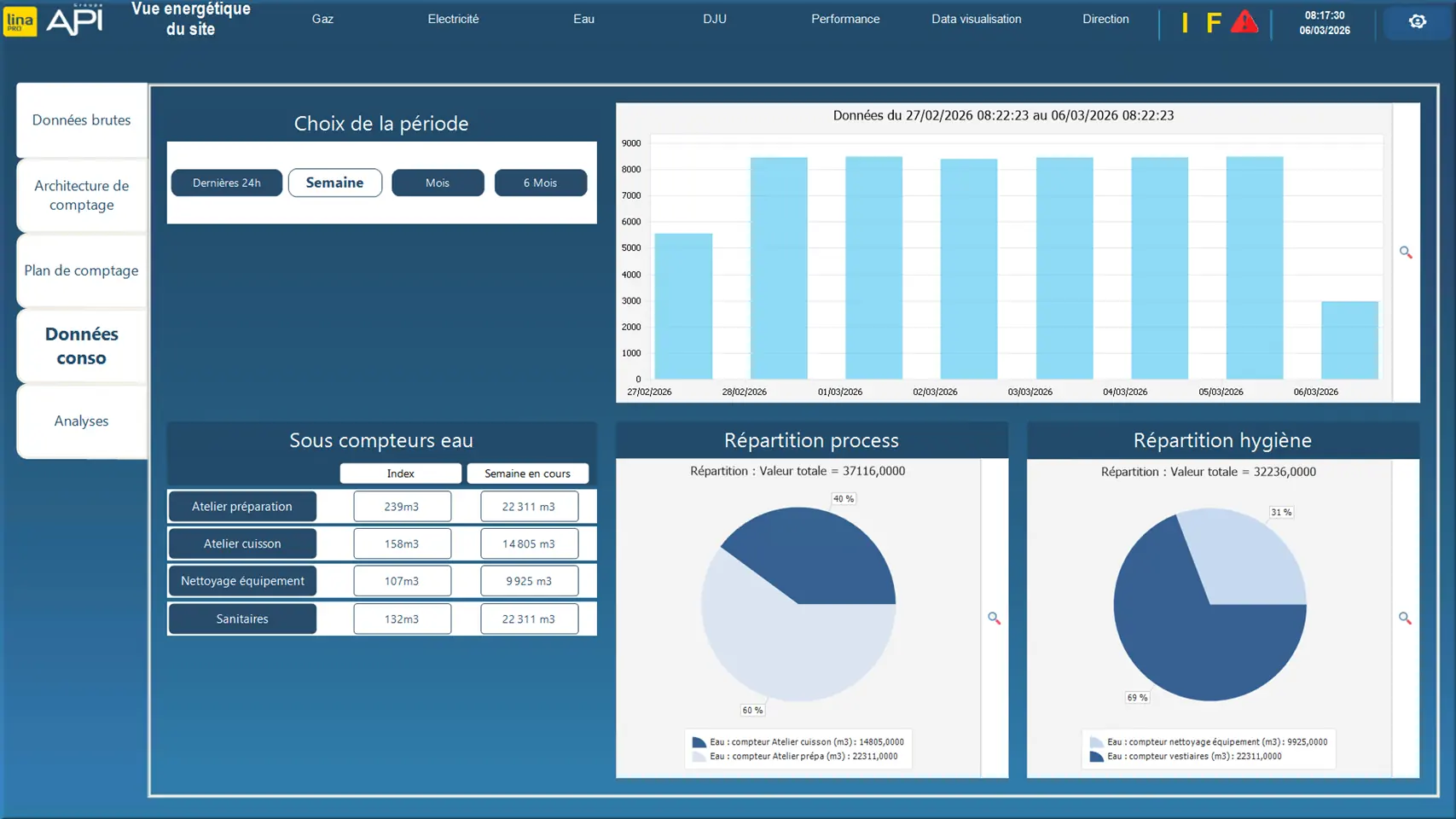Open the Architecture de comptage tab
Image resolution: width=1456 pixels, height=819 pixels.
click(82, 195)
